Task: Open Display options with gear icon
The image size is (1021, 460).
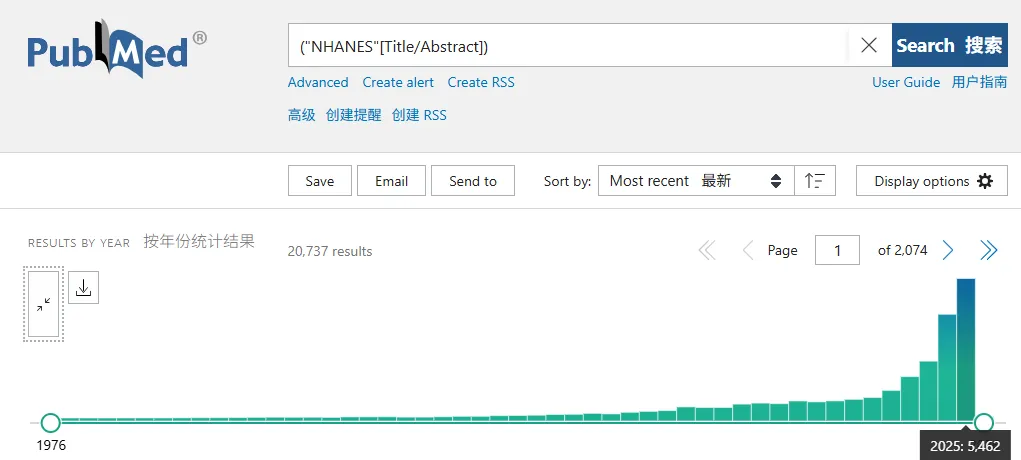Action: coord(932,180)
